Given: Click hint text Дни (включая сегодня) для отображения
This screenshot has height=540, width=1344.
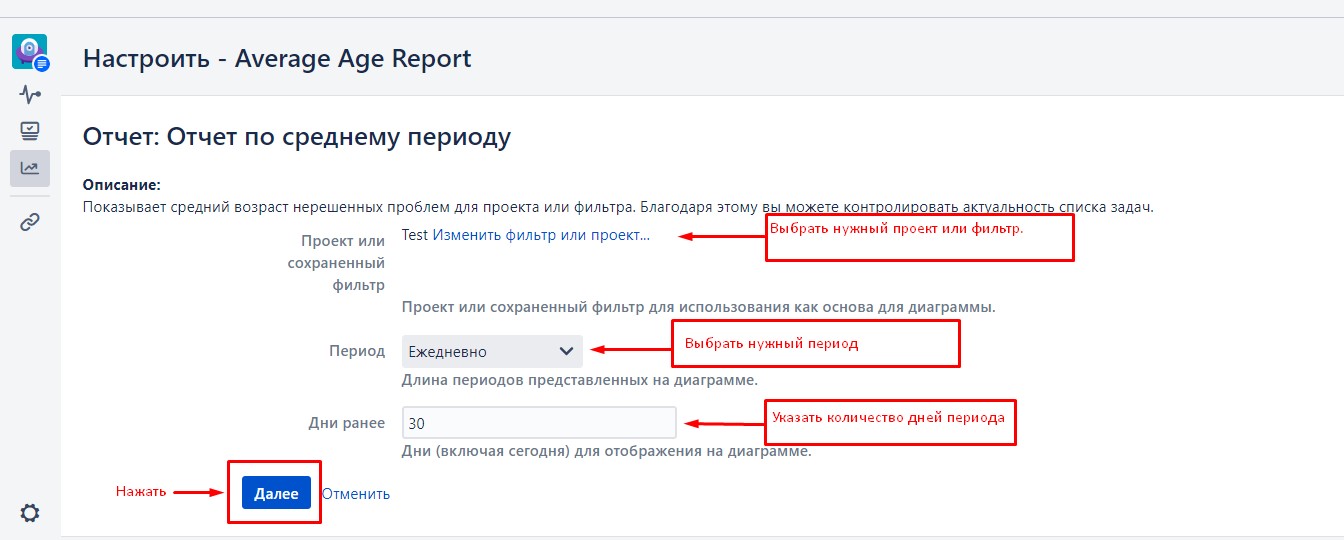Looking at the screenshot, I should (x=606, y=451).
